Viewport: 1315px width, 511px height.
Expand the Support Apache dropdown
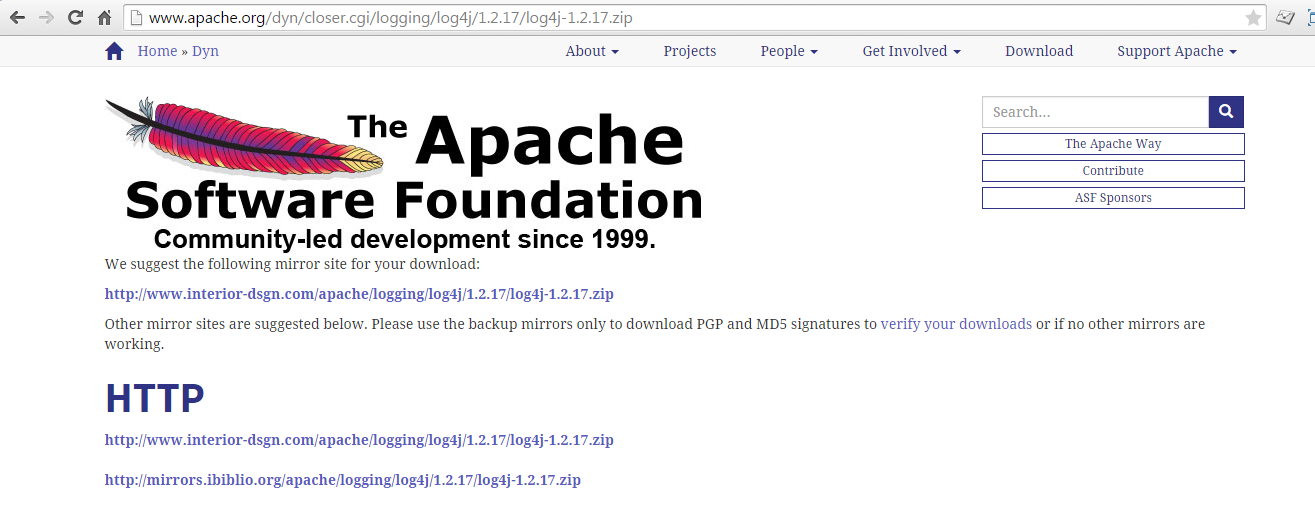click(1177, 51)
